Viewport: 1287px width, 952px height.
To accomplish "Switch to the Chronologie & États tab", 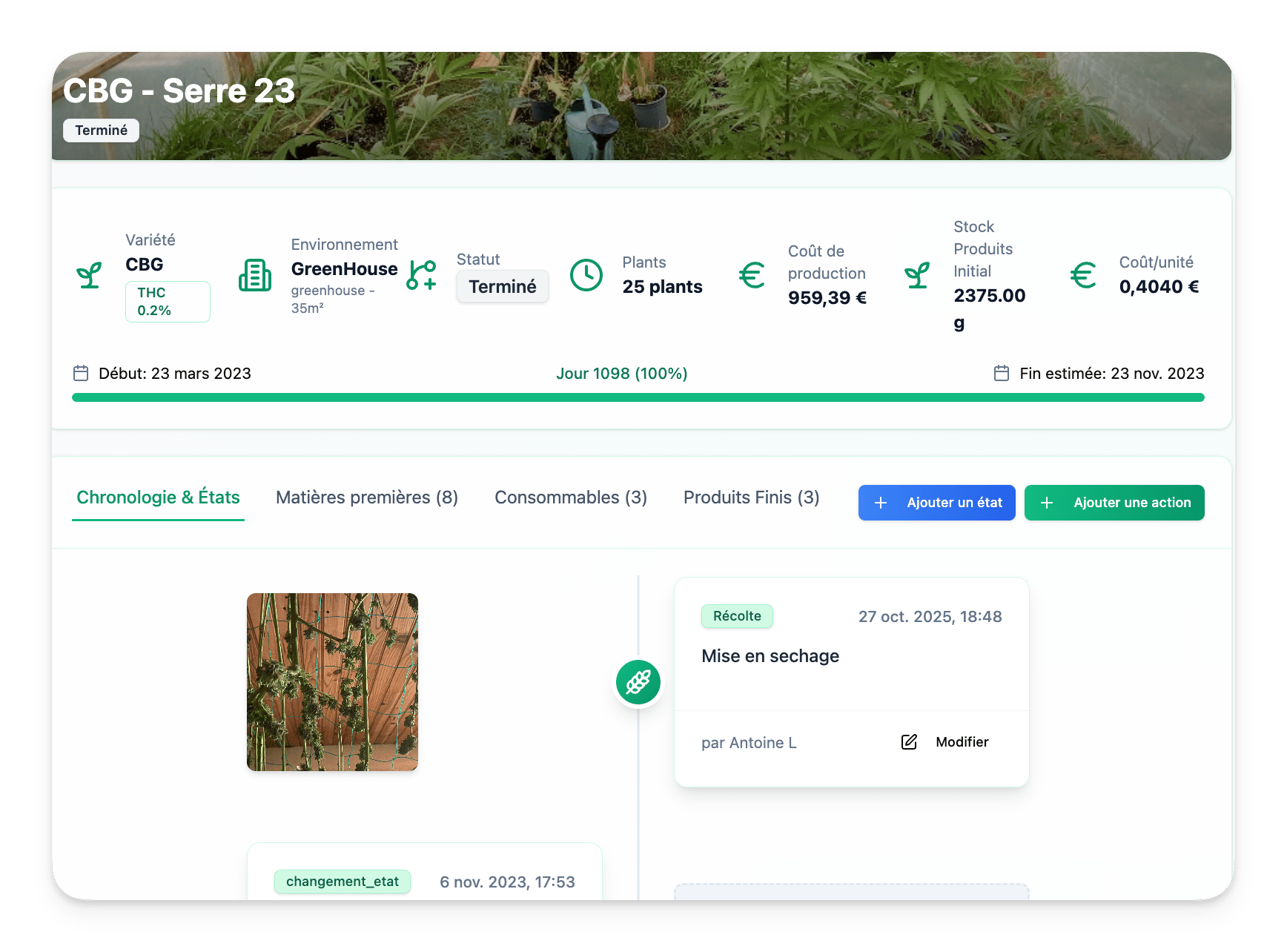I will pyautogui.click(x=158, y=498).
